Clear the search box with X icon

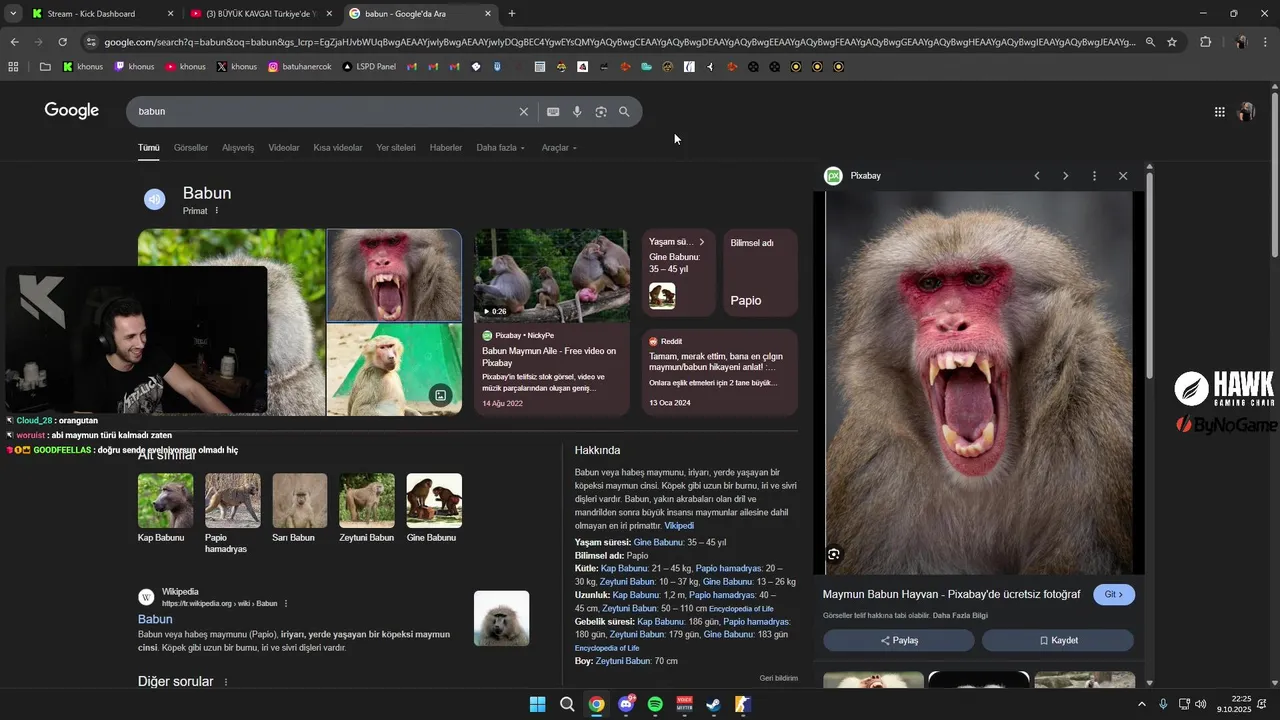pos(523,112)
